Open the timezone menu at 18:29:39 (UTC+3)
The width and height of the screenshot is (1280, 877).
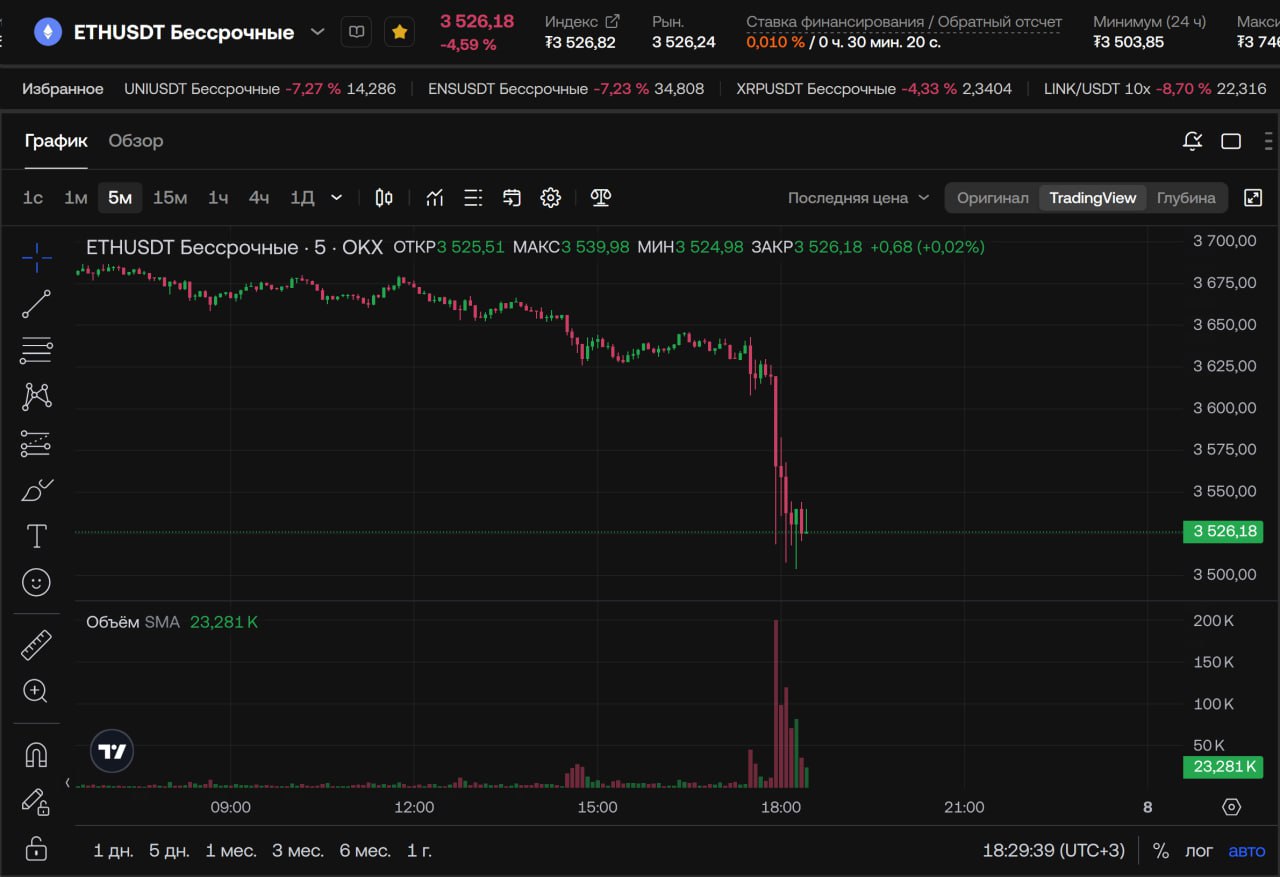click(1054, 851)
